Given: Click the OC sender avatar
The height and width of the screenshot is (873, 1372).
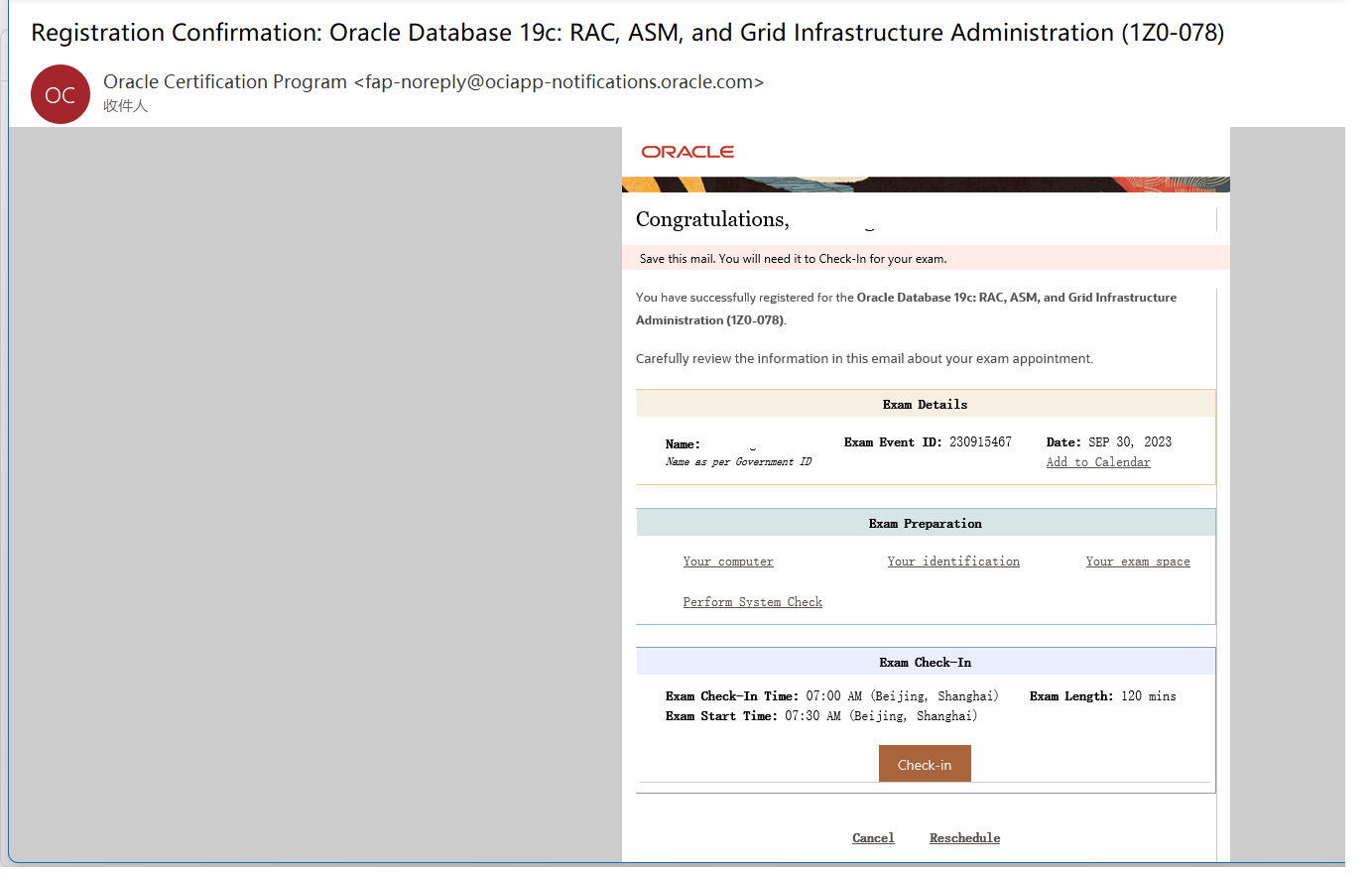Looking at the screenshot, I should tap(61, 94).
